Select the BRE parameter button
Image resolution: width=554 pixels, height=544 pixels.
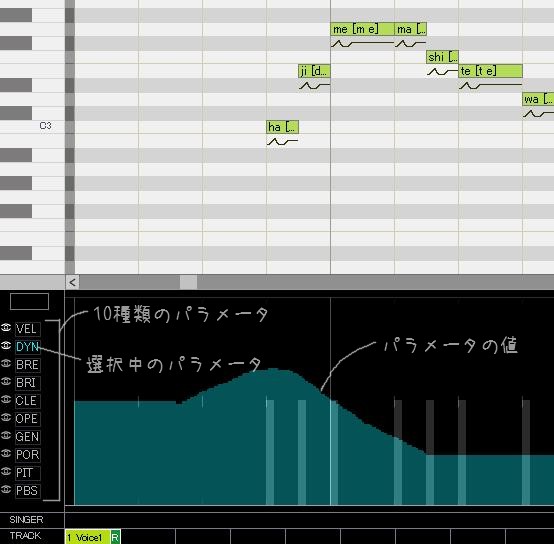28,365
